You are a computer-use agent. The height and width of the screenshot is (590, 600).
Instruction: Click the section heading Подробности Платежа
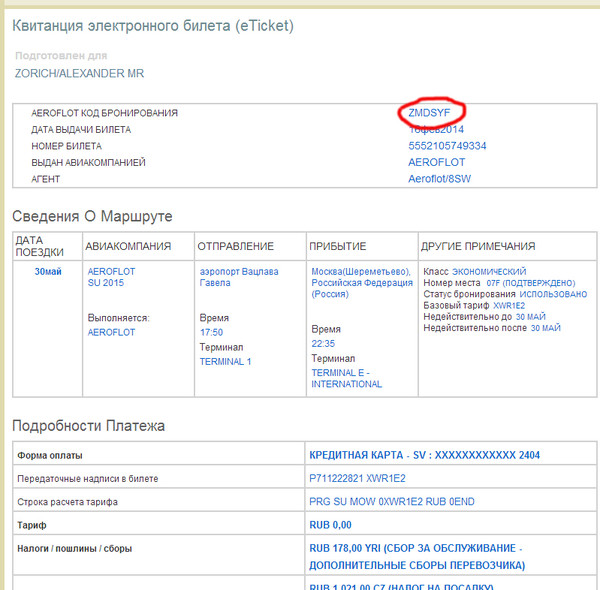[88, 425]
